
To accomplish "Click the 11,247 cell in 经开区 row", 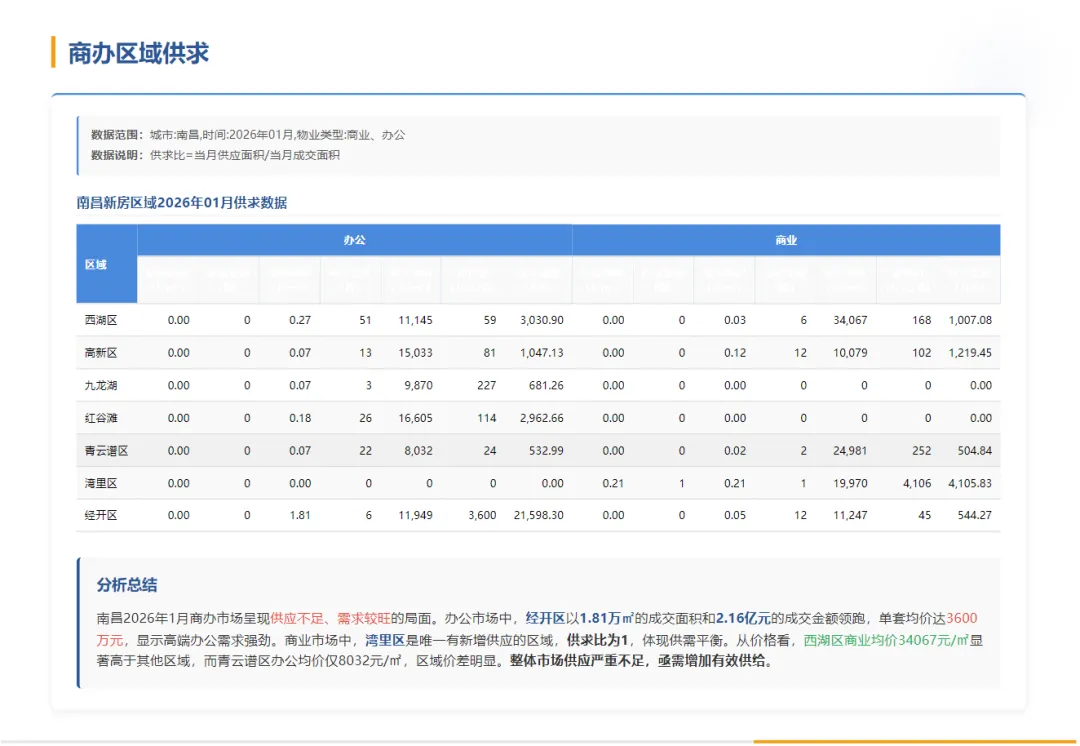I will pyautogui.click(x=850, y=515).
